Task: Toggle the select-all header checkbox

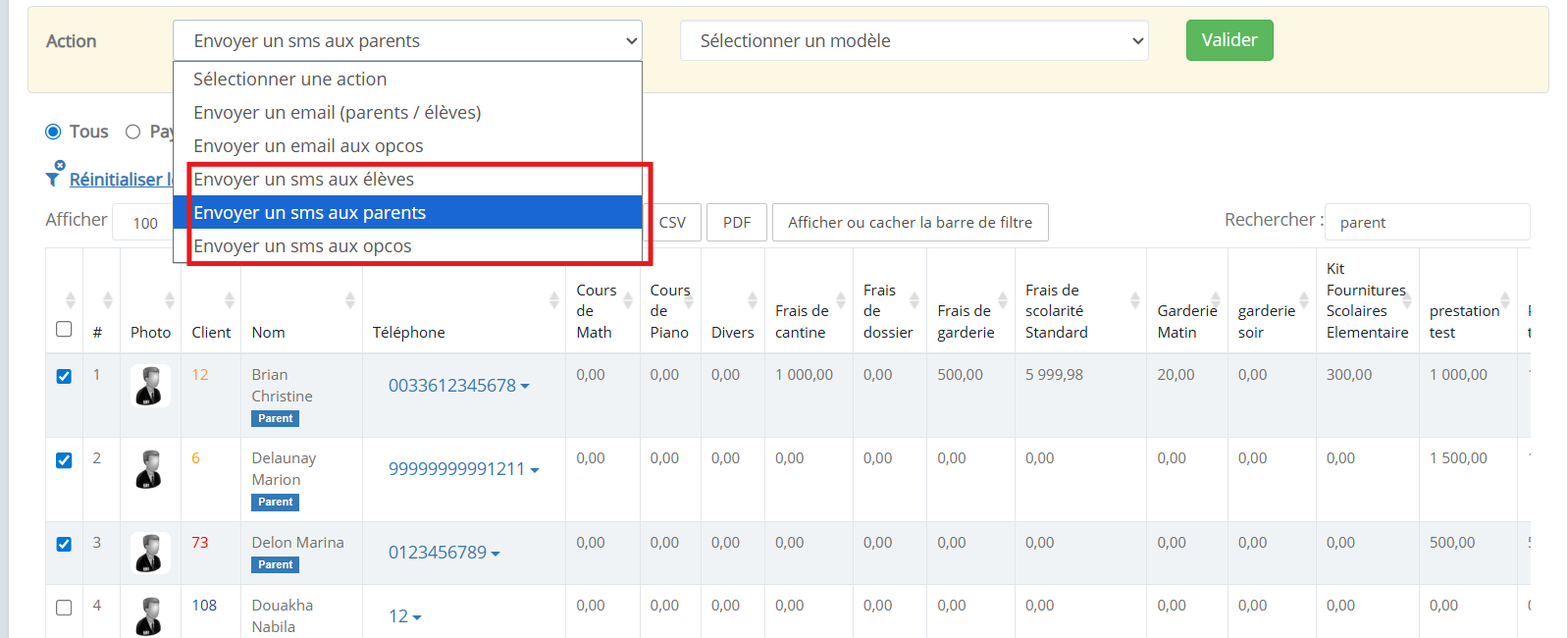Action: click(64, 329)
